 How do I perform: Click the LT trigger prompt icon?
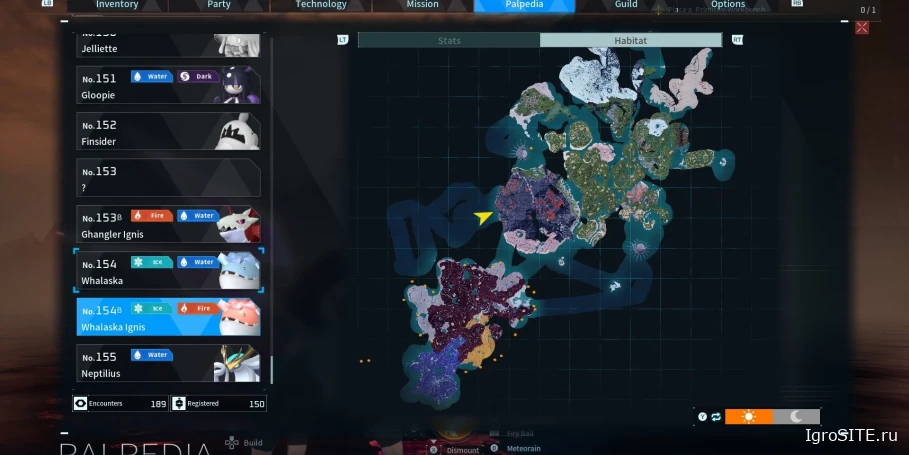click(x=343, y=39)
